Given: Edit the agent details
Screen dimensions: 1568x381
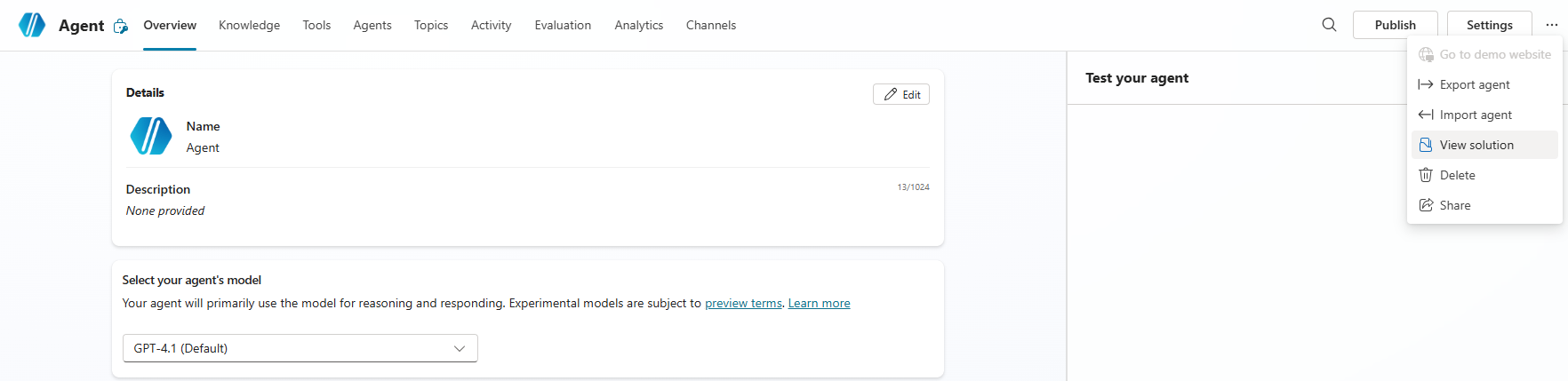Looking at the screenshot, I should tap(901, 94).
